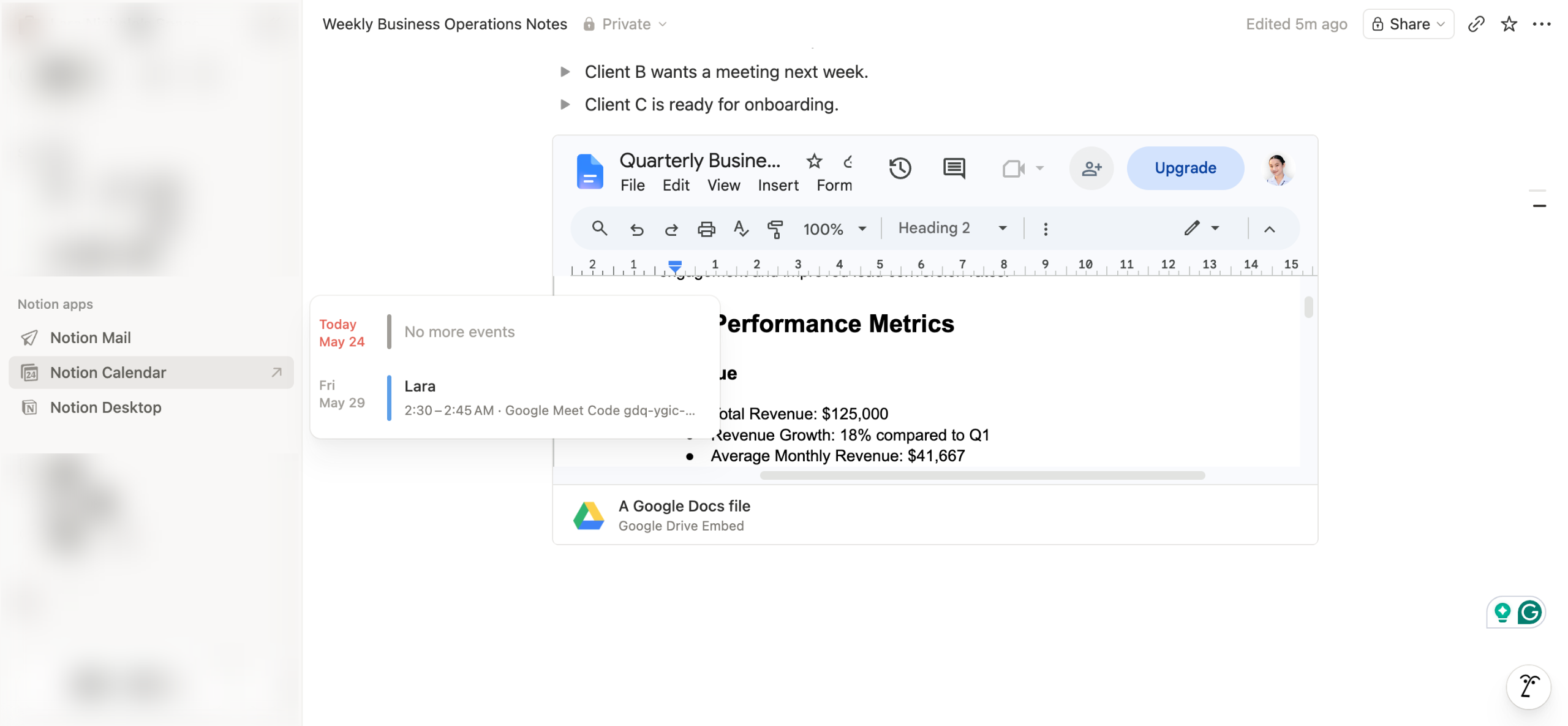Expand the Client B toggle arrow
Image resolution: width=1568 pixels, height=726 pixels.
click(565, 72)
